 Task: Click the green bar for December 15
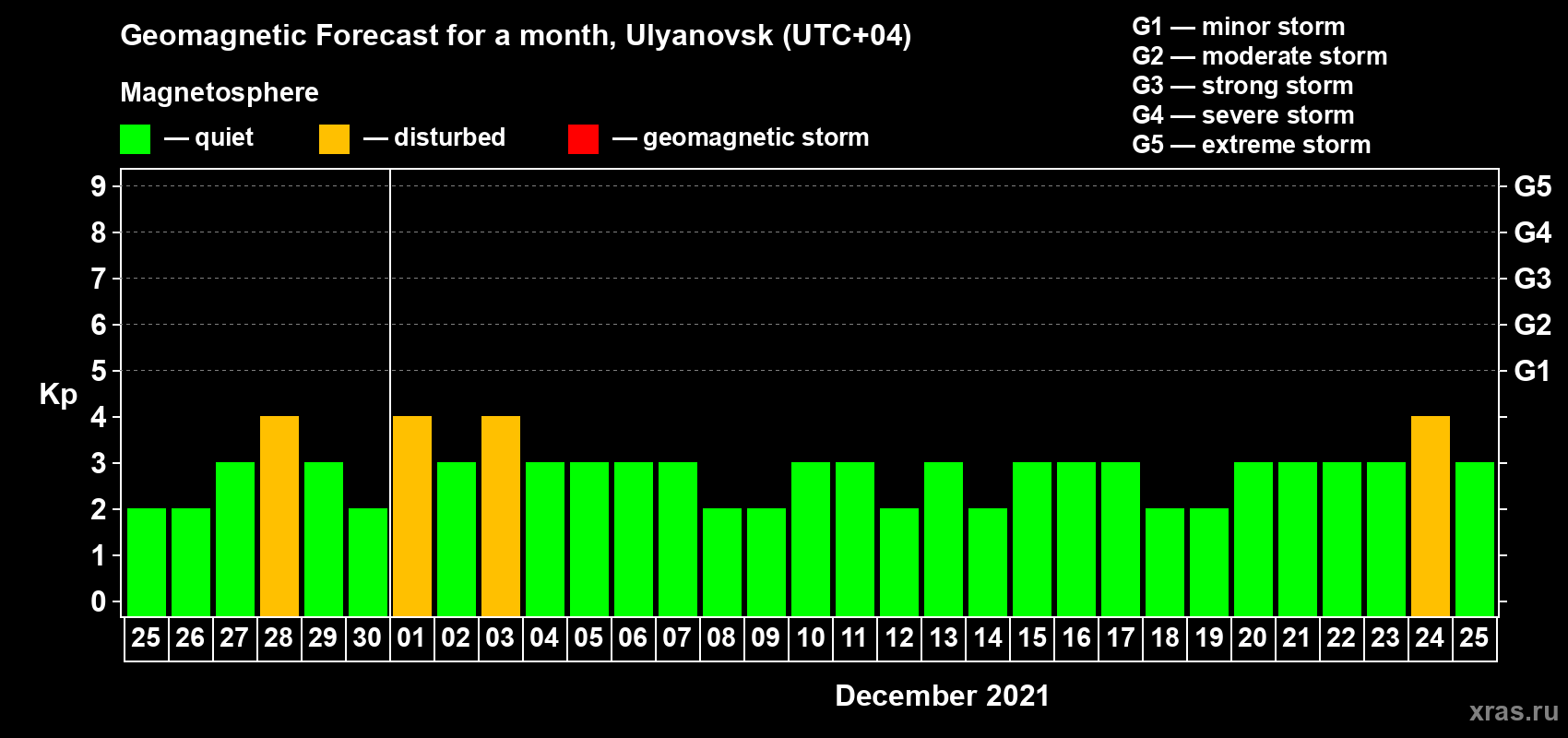coord(1032,540)
